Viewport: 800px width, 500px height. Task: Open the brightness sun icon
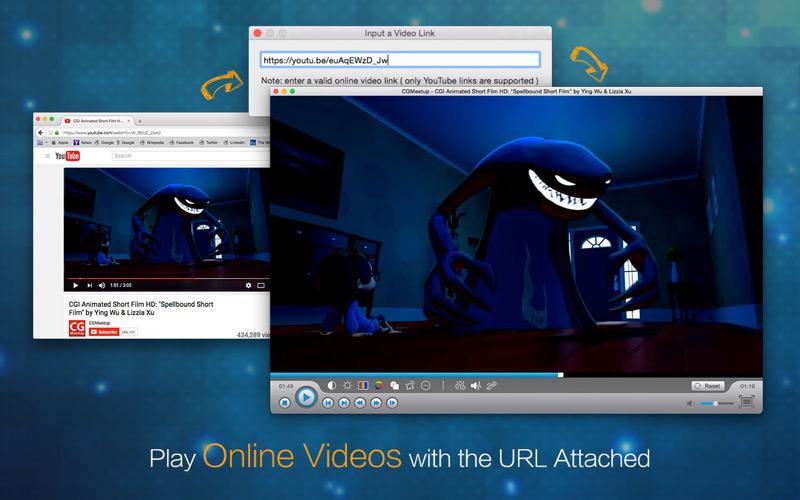[x=347, y=386]
